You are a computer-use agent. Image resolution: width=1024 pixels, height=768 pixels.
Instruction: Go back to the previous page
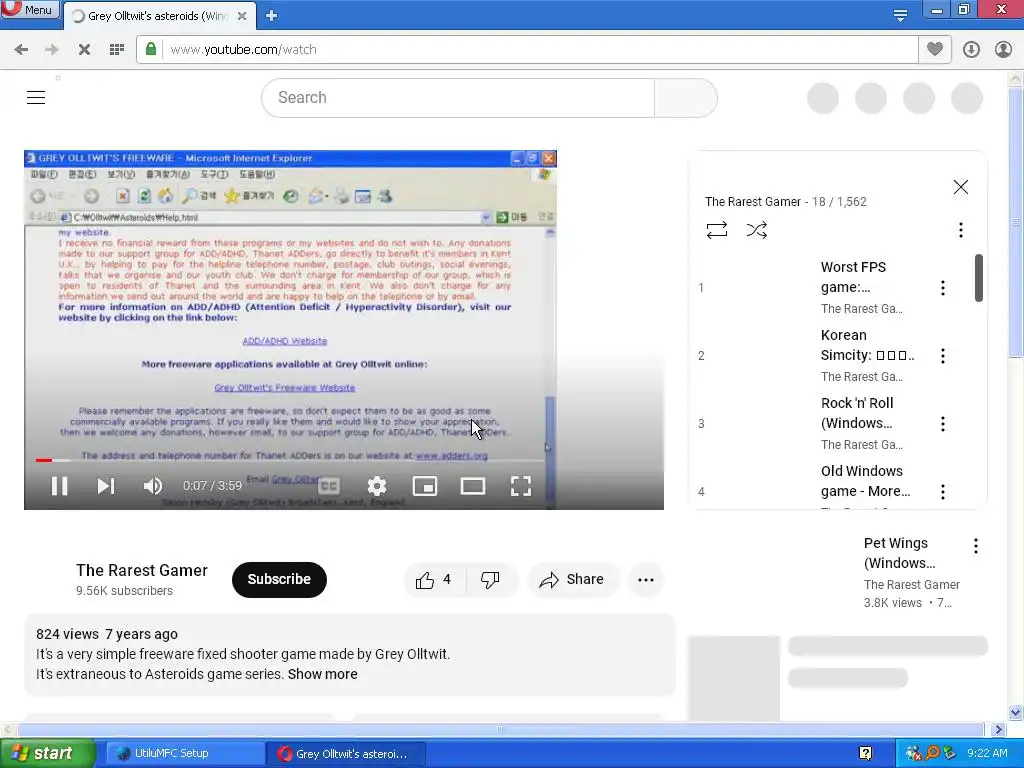(21, 50)
